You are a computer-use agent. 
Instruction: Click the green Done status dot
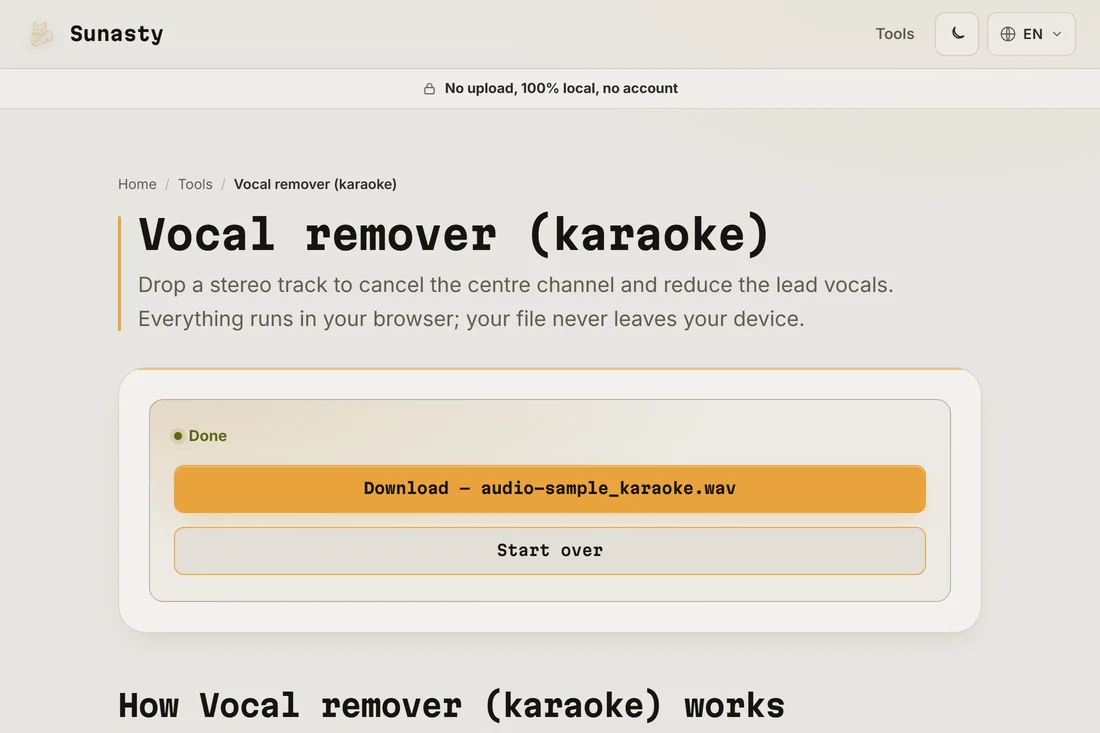click(x=178, y=436)
